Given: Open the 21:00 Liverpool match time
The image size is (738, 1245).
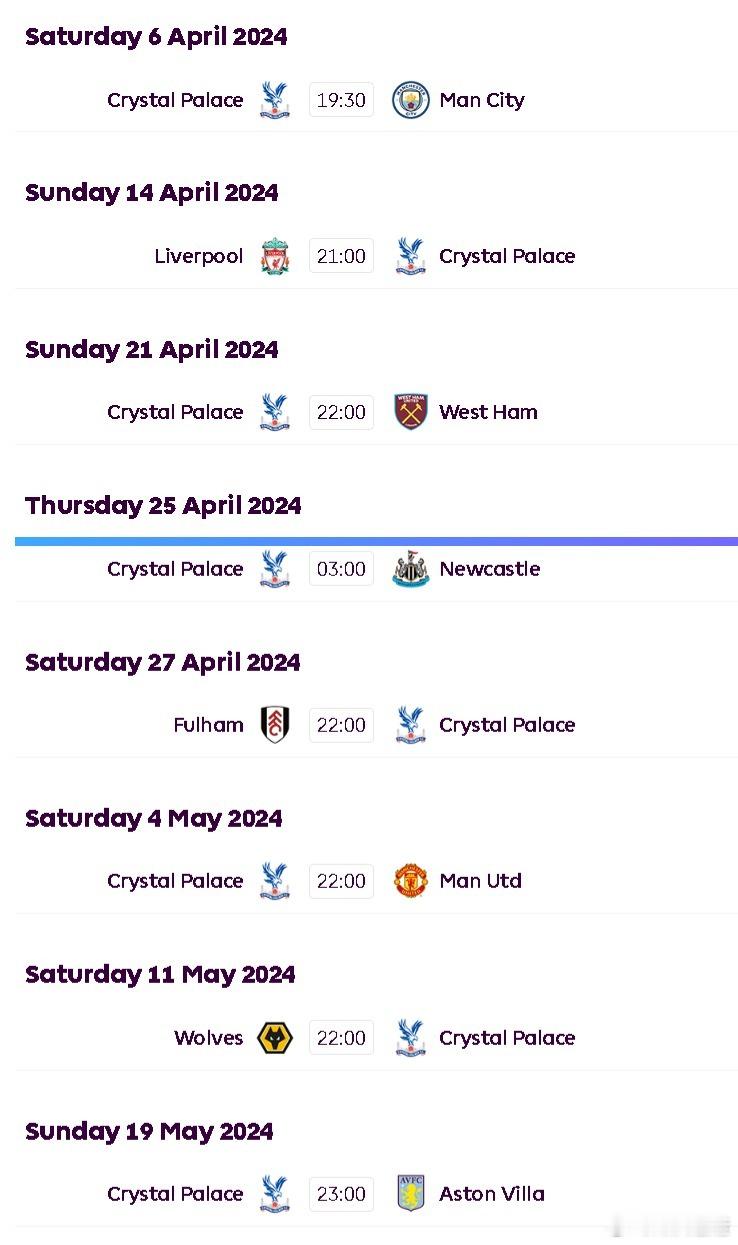Looking at the screenshot, I should click(341, 256).
